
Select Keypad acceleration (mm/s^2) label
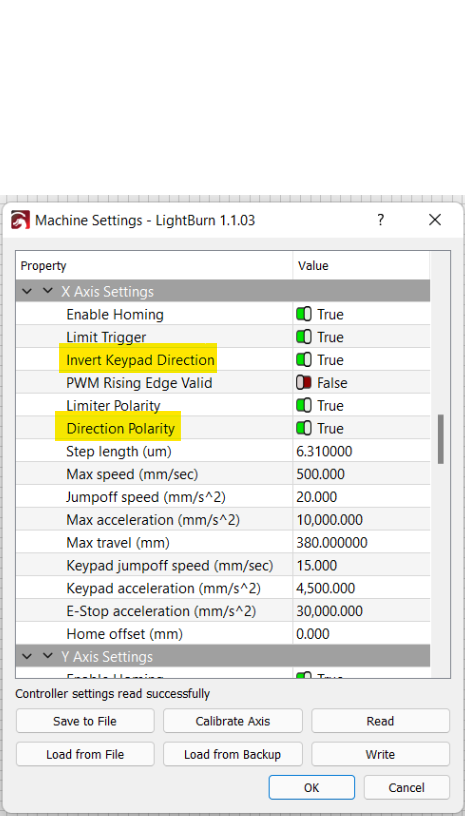point(163,588)
